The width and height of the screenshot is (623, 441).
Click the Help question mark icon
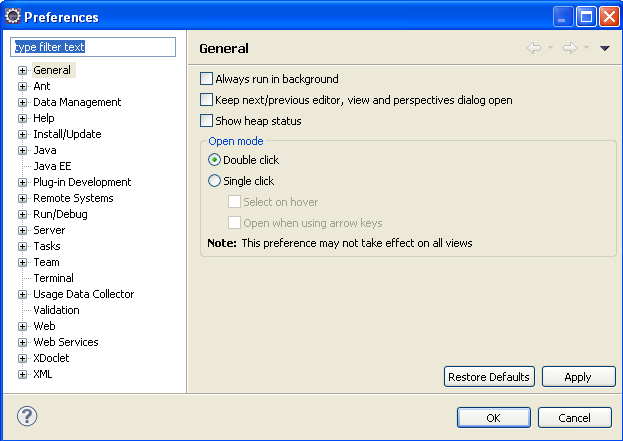[27, 416]
